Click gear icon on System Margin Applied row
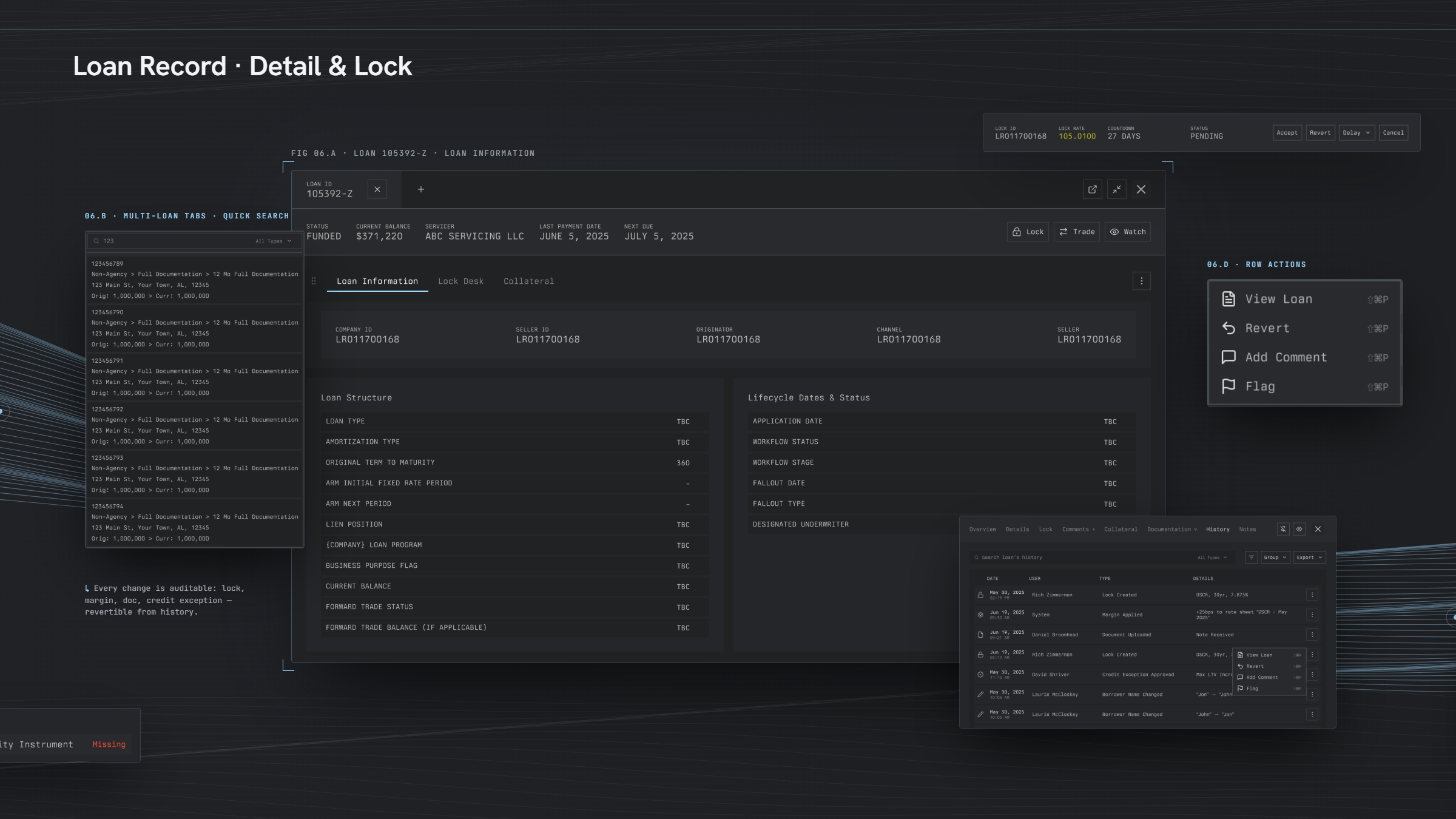The width and height of the screenshot is (1456, 819). pos(980,615)
